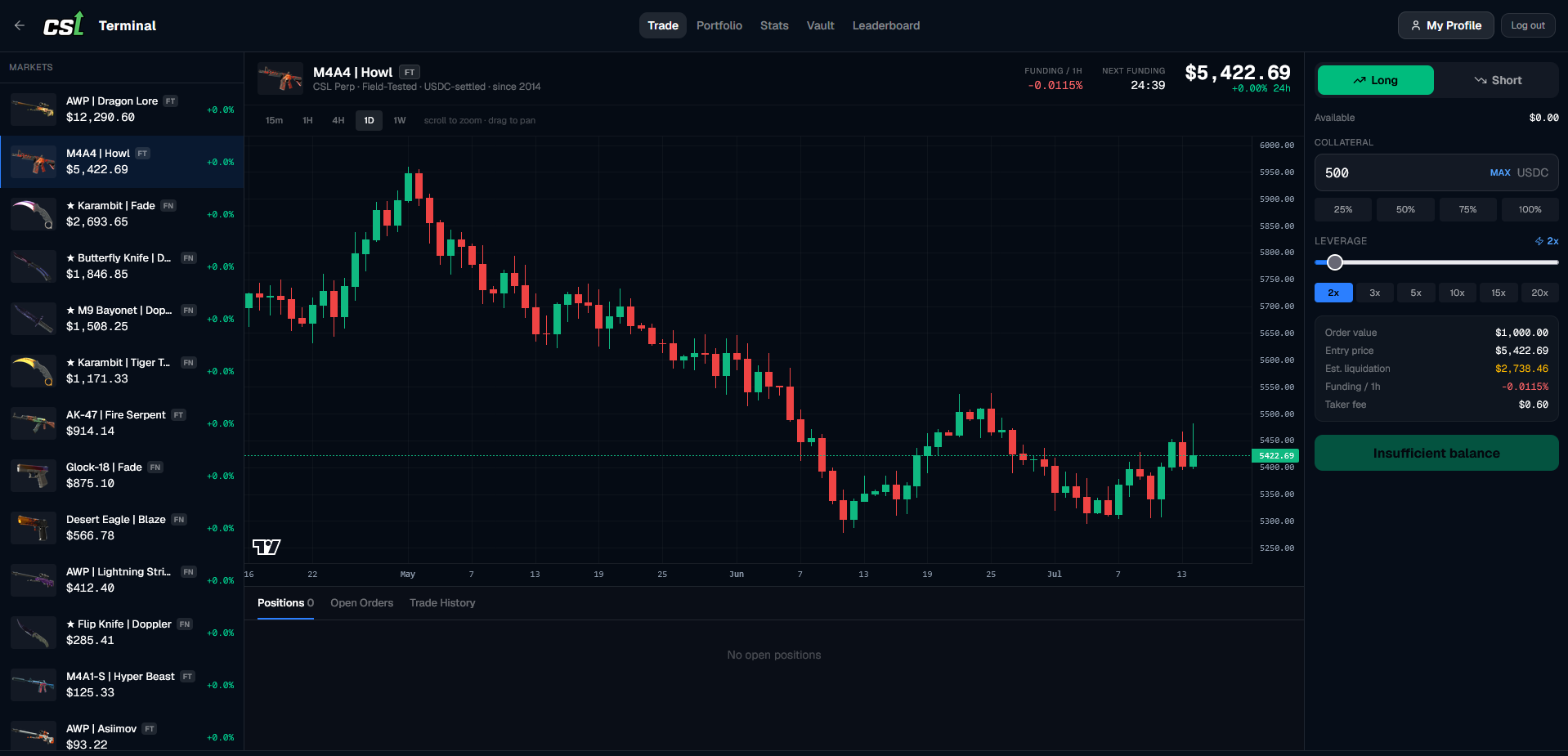Click the $2,738.46 liquidation estimate
Viewport: 1568px width, 756px height.
tap(1521, 369)
